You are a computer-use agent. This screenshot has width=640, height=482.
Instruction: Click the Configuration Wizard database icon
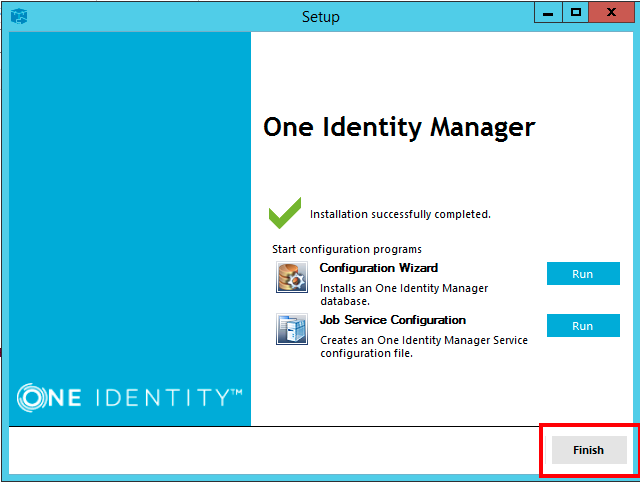coord(291,277)
